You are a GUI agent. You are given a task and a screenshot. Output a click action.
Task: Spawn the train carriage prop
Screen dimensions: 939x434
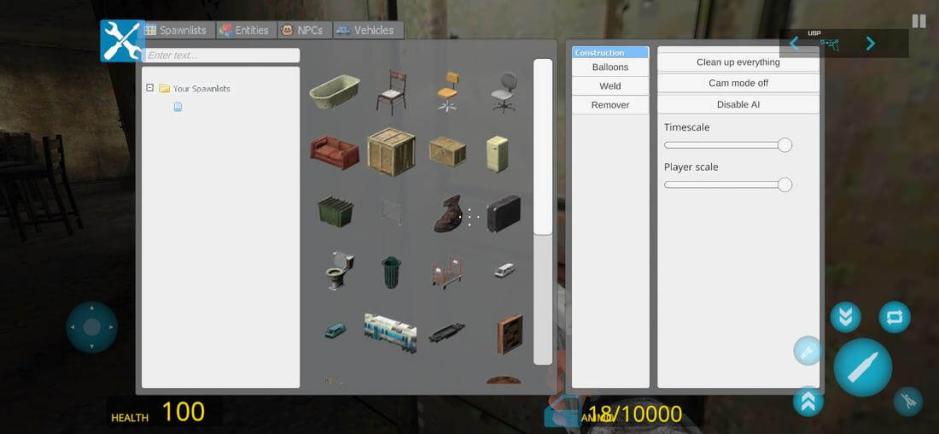[x=390, y=332]
